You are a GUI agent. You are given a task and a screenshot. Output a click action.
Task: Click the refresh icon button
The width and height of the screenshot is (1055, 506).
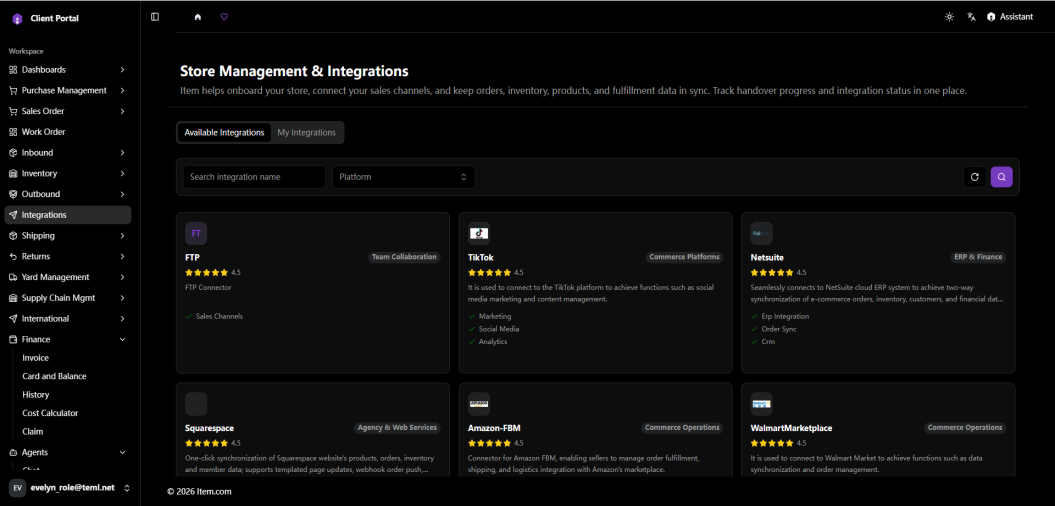click(x=974, y=177)
